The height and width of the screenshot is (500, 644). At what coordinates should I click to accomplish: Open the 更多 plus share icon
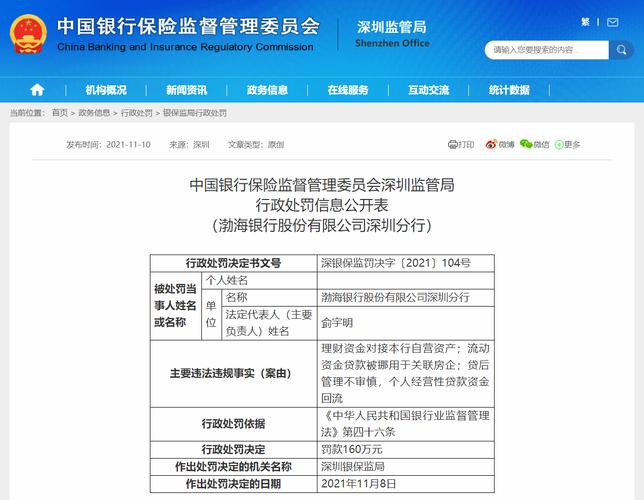pyautogui.click(x=567, y=144)
